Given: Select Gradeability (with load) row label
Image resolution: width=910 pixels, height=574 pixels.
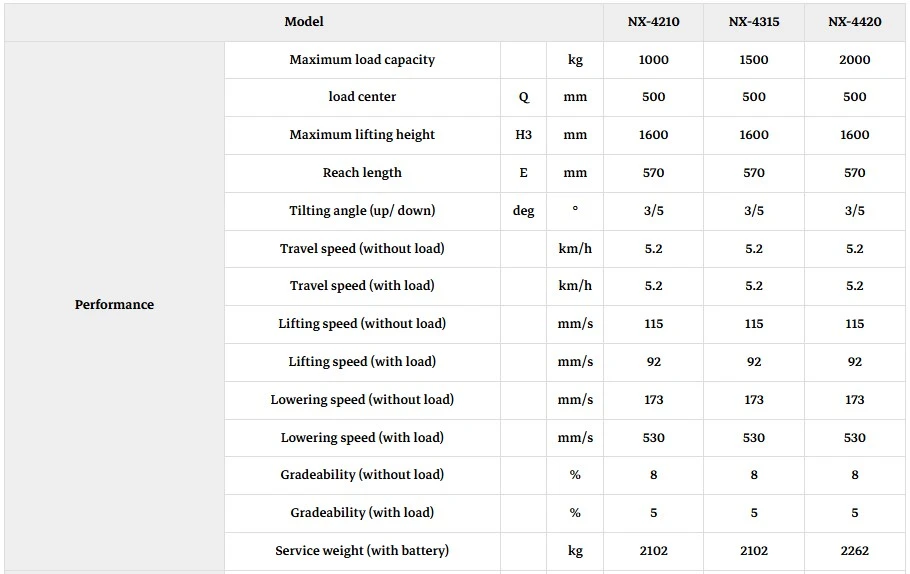Looking at the screenshot, I should click(362, 512).
